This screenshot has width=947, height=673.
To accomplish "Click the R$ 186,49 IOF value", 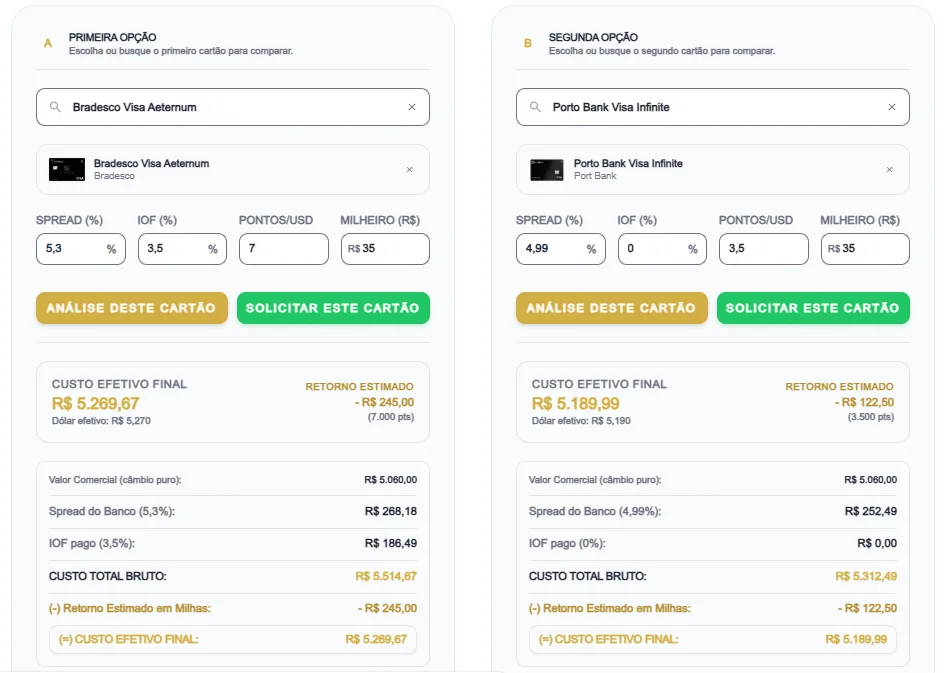I will [x=391, y=543].
